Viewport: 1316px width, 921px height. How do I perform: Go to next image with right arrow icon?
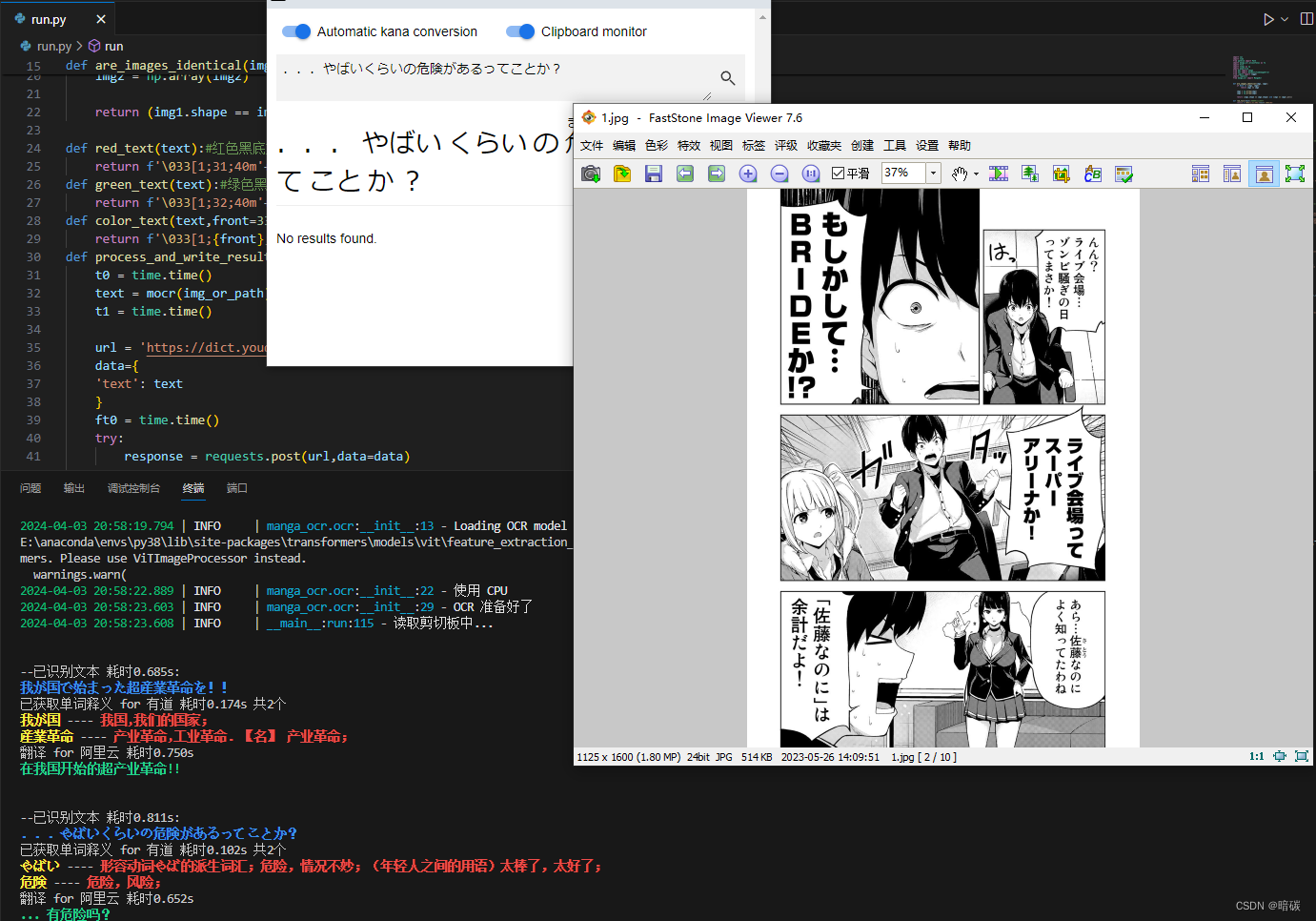coord(717,174)
